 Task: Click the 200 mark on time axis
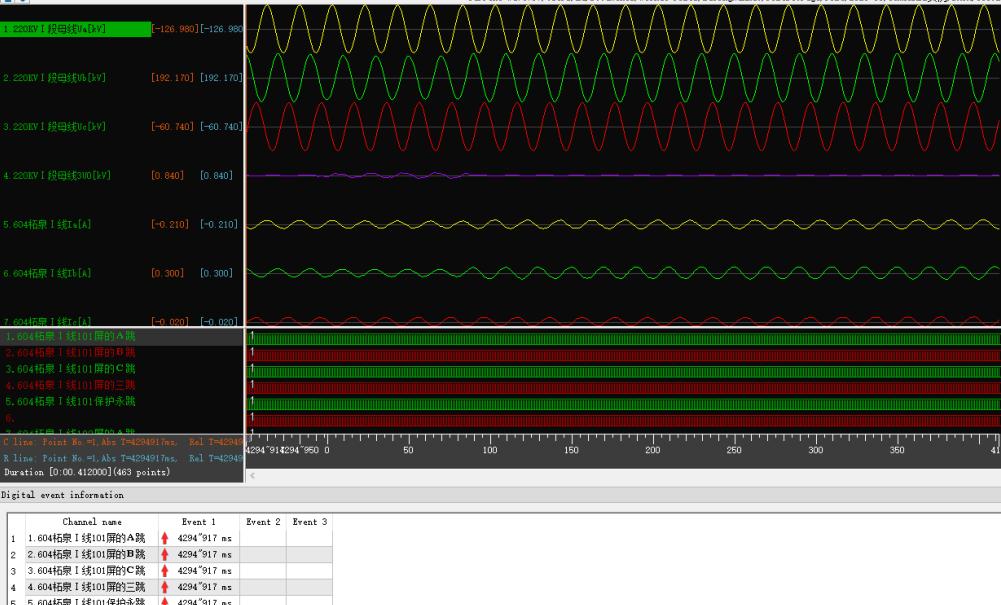coord(653,451)
